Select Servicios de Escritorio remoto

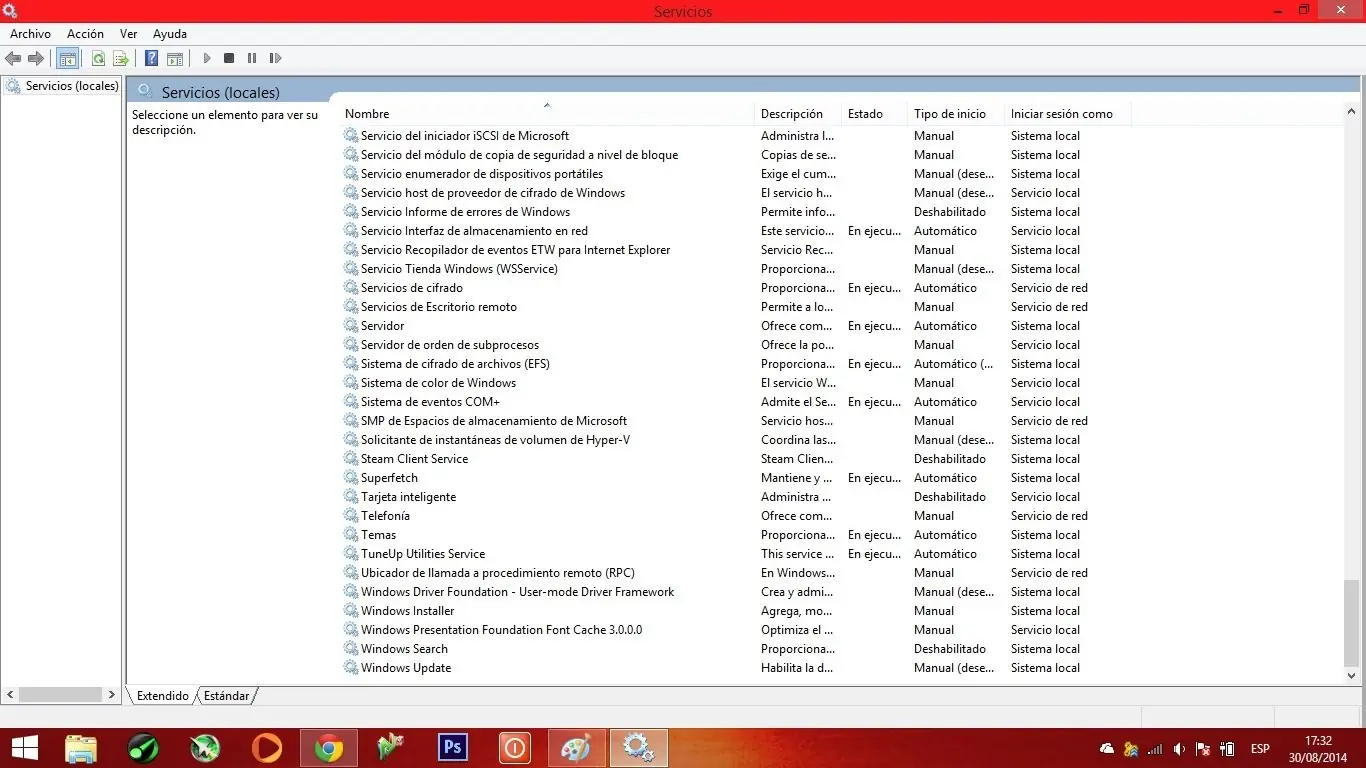point(736,307)
